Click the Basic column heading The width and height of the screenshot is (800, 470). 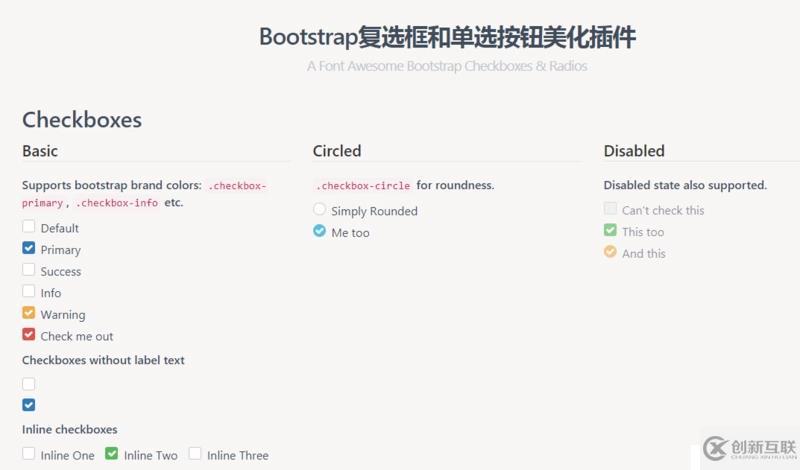40,151
